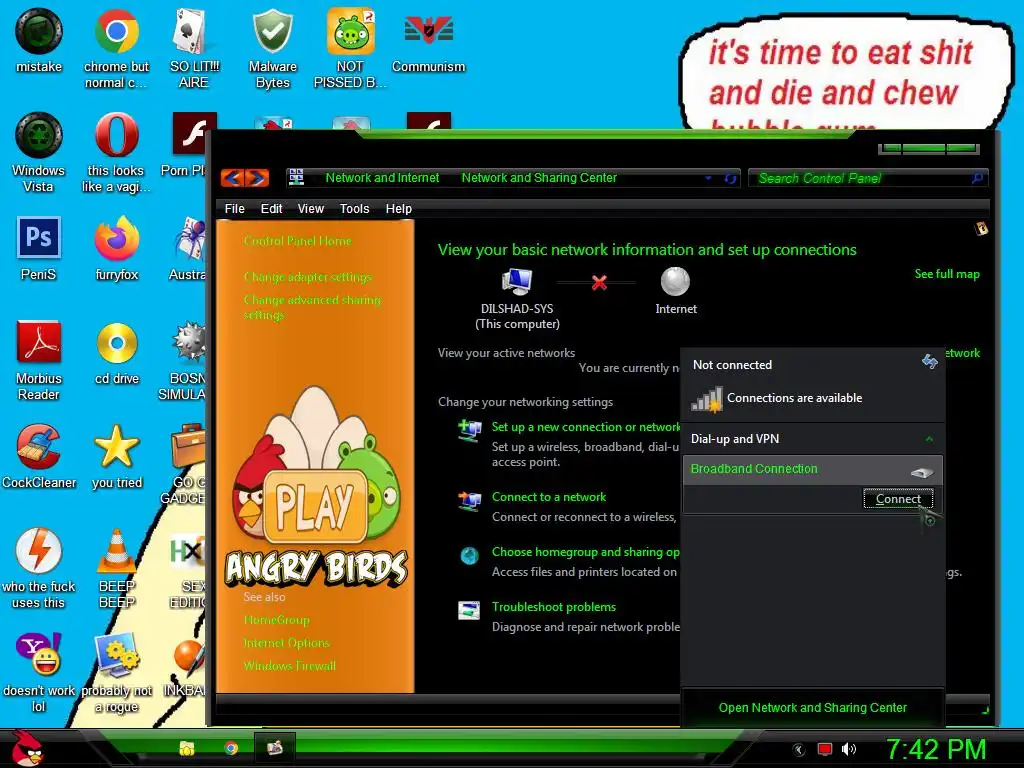
Task: Click the volume speaker tray icon
Action: coord(848,749)
